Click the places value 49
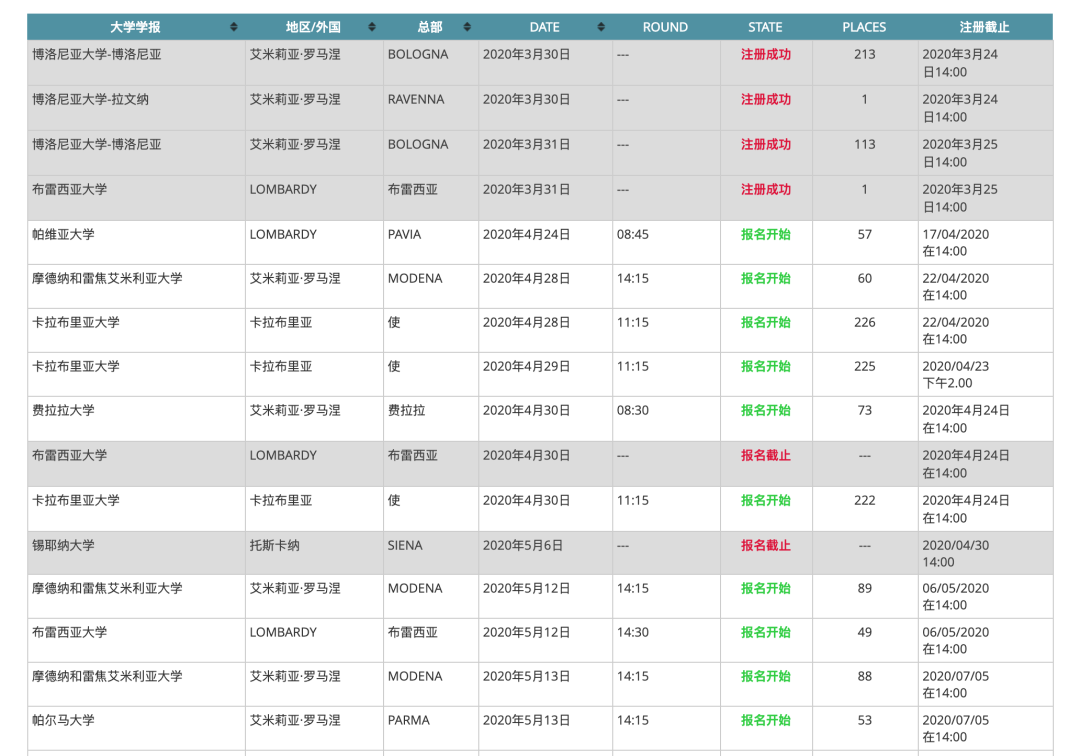Viewport: 1080px width, 756px height. [864, 632]
